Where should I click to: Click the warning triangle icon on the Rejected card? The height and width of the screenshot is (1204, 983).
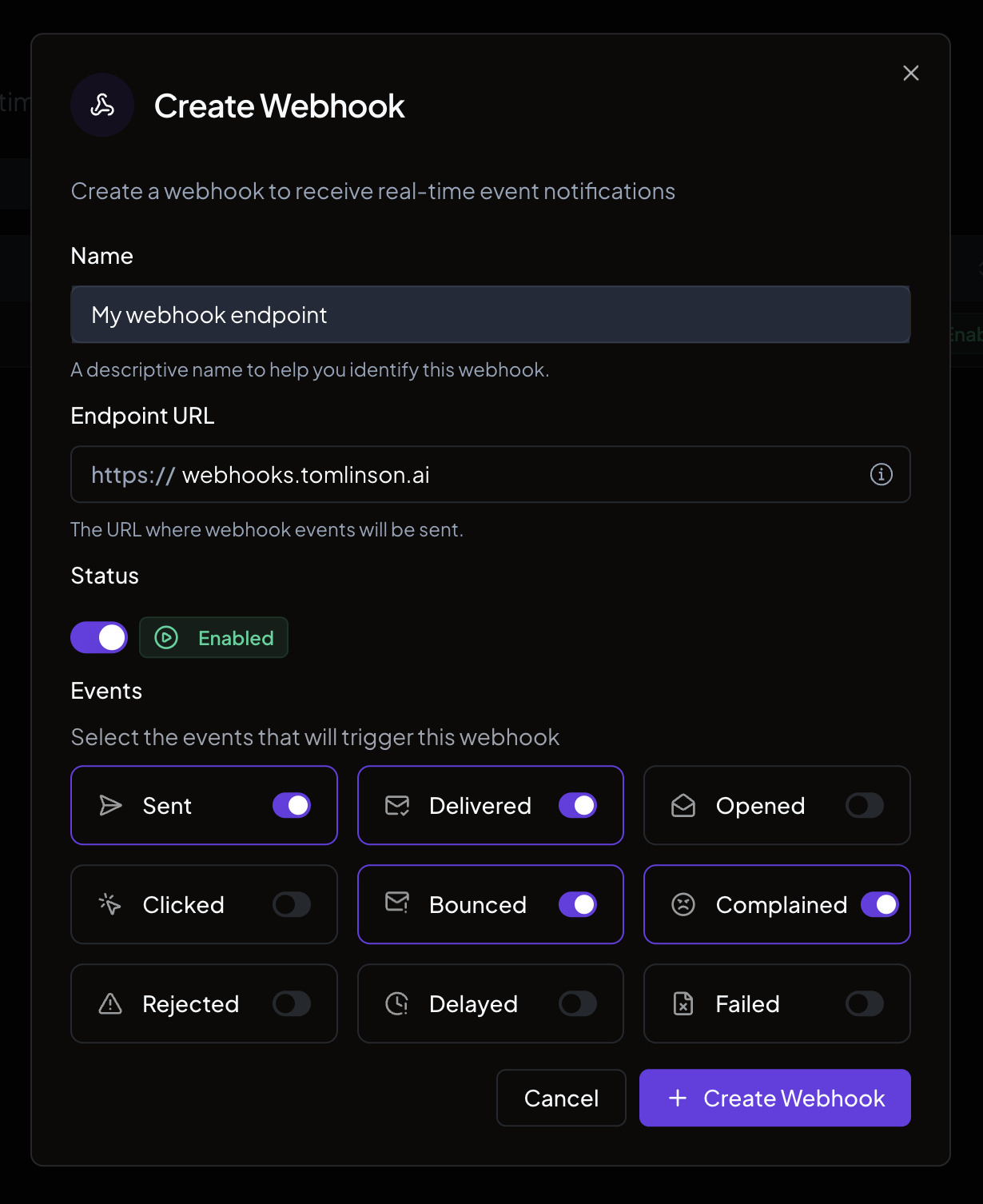click(x=110, y=1003)
